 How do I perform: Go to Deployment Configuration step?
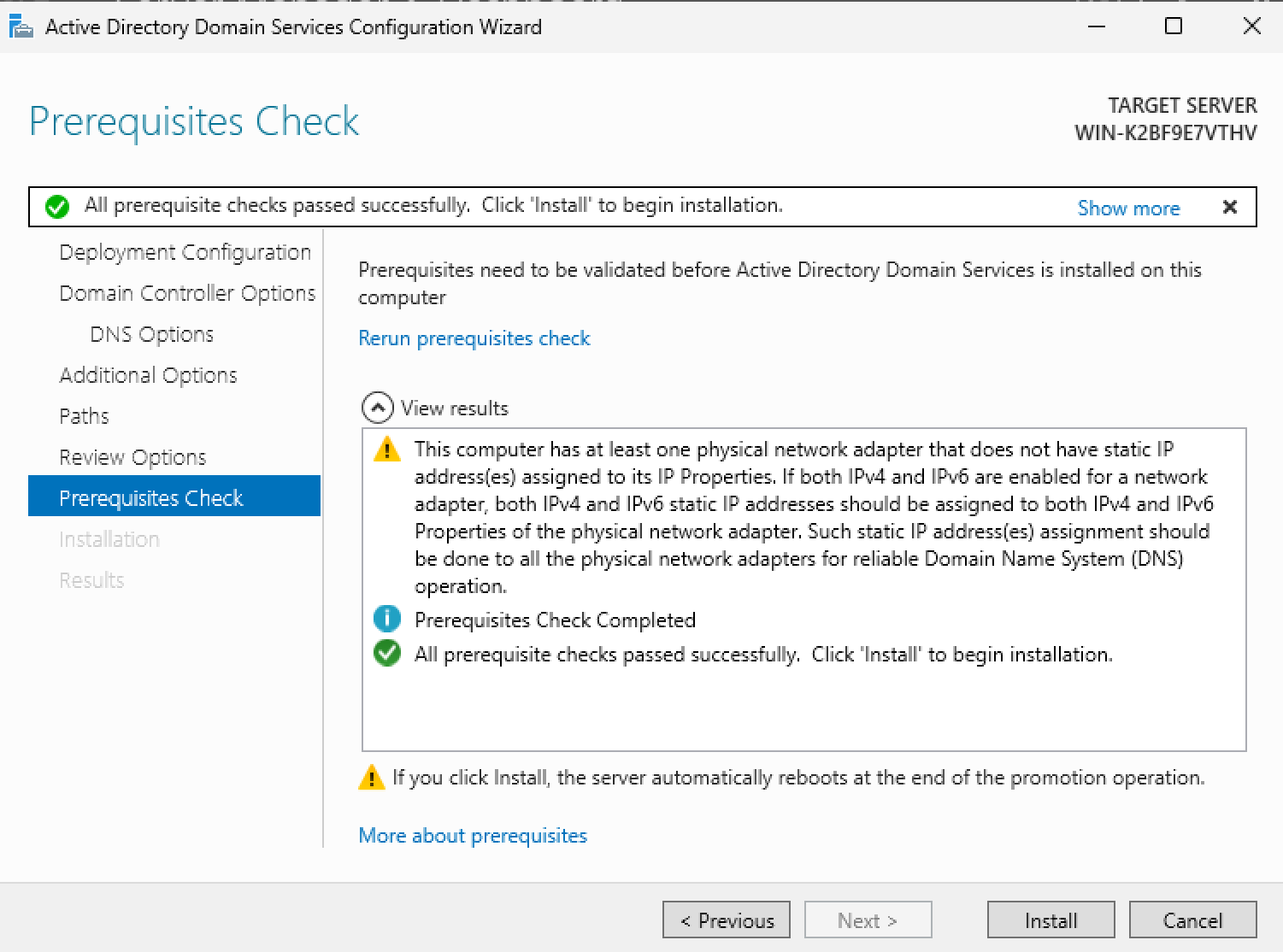pos(185,253)
